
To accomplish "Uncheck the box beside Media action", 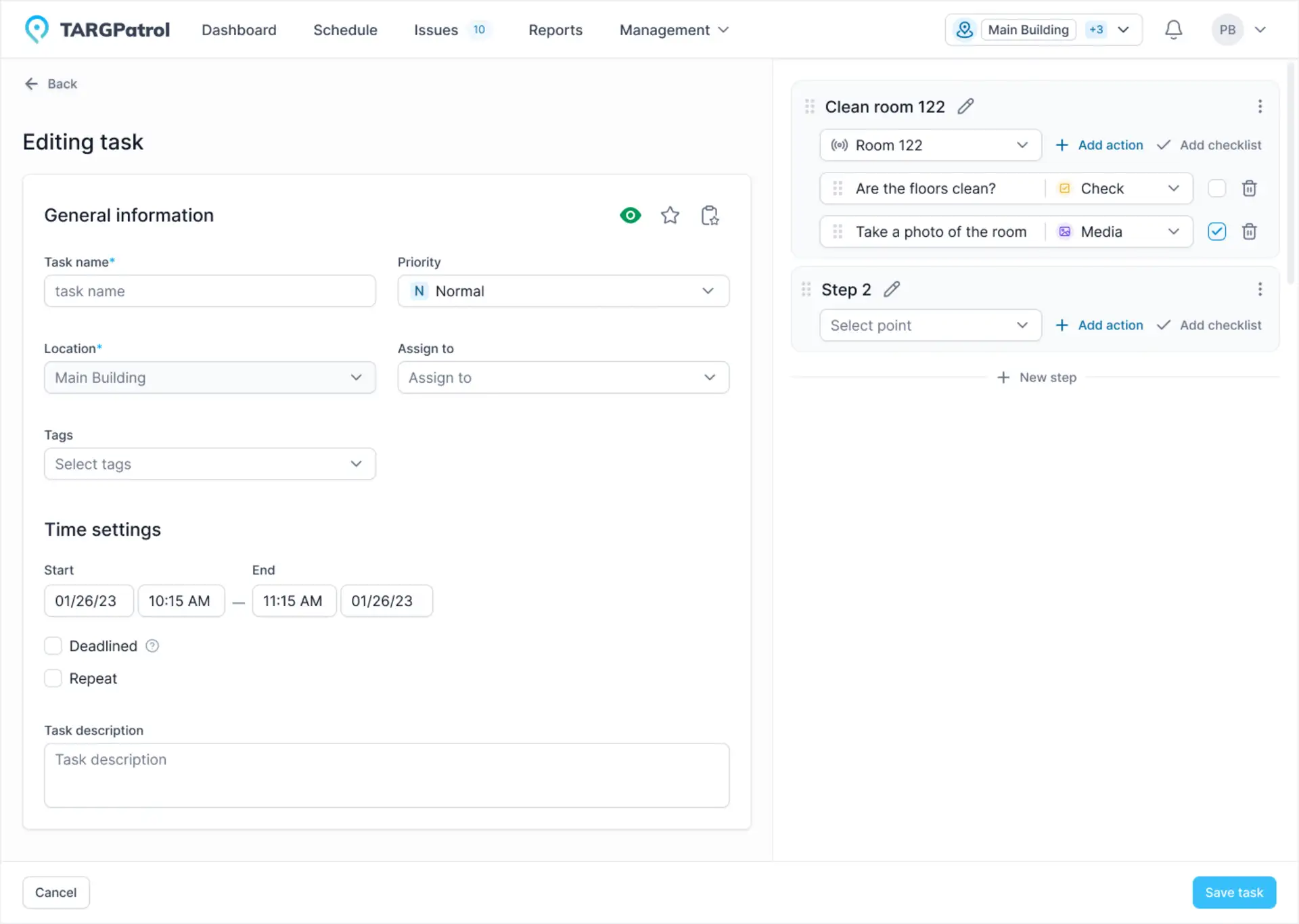I will click(1216, 231).
